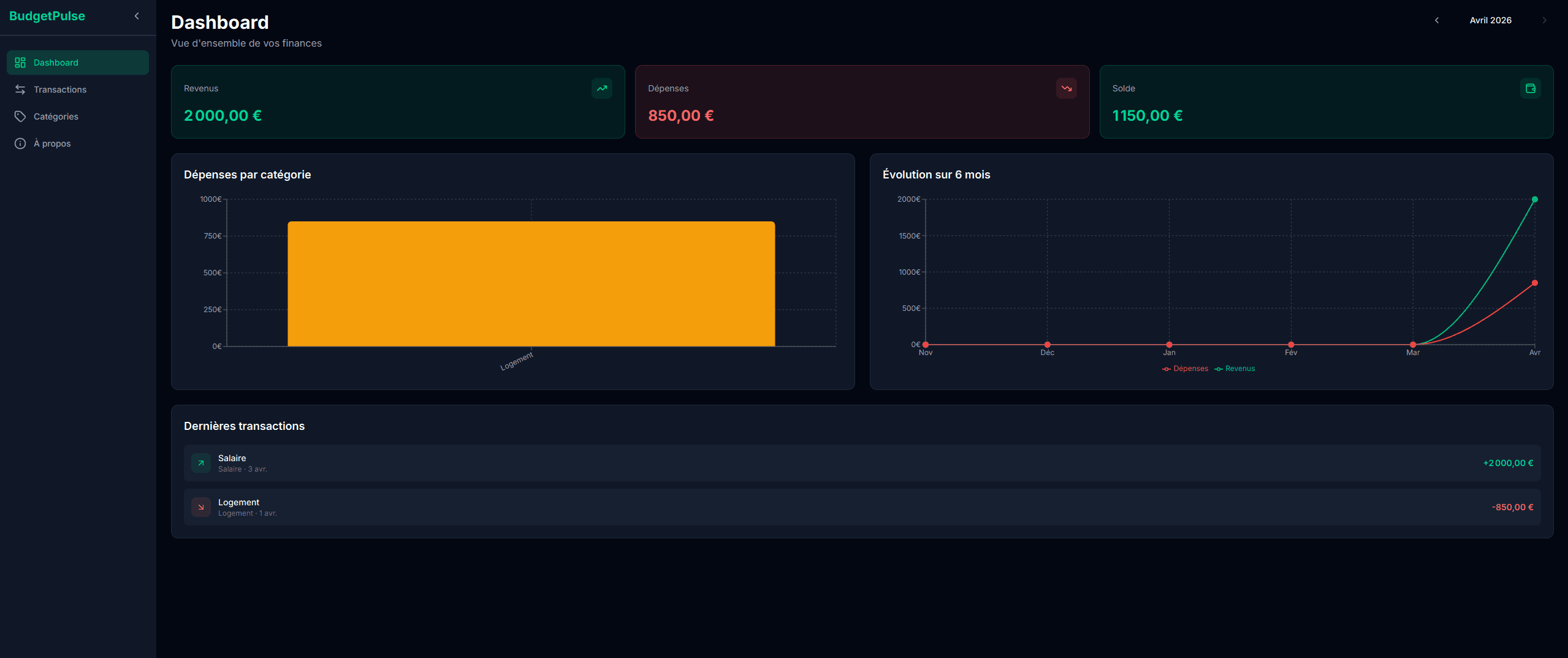
Task: Click the red Avr expenses data point
Action: pos(1535,283)
